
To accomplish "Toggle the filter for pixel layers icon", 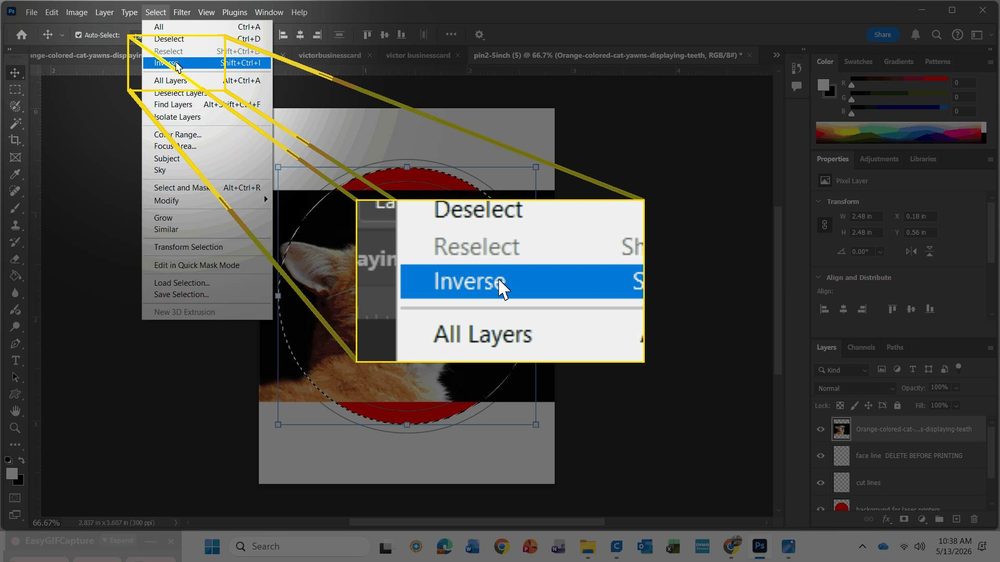I will 881,369.
